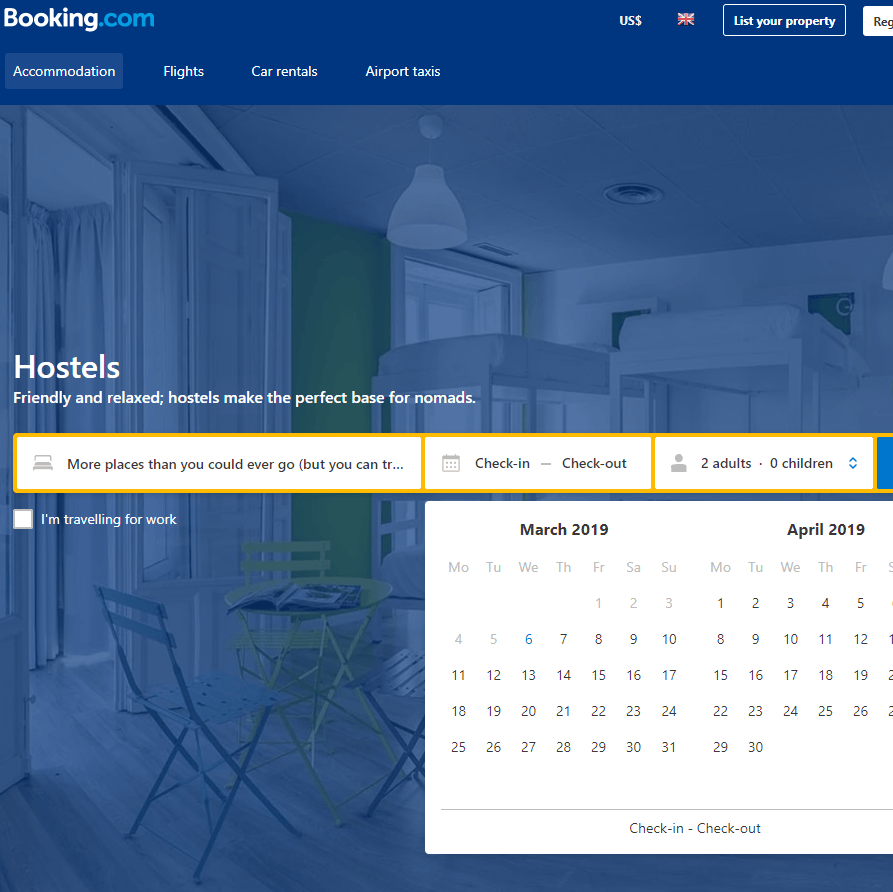Enable the "I'm travelling for work" checkbox

(x=22, y=518)
